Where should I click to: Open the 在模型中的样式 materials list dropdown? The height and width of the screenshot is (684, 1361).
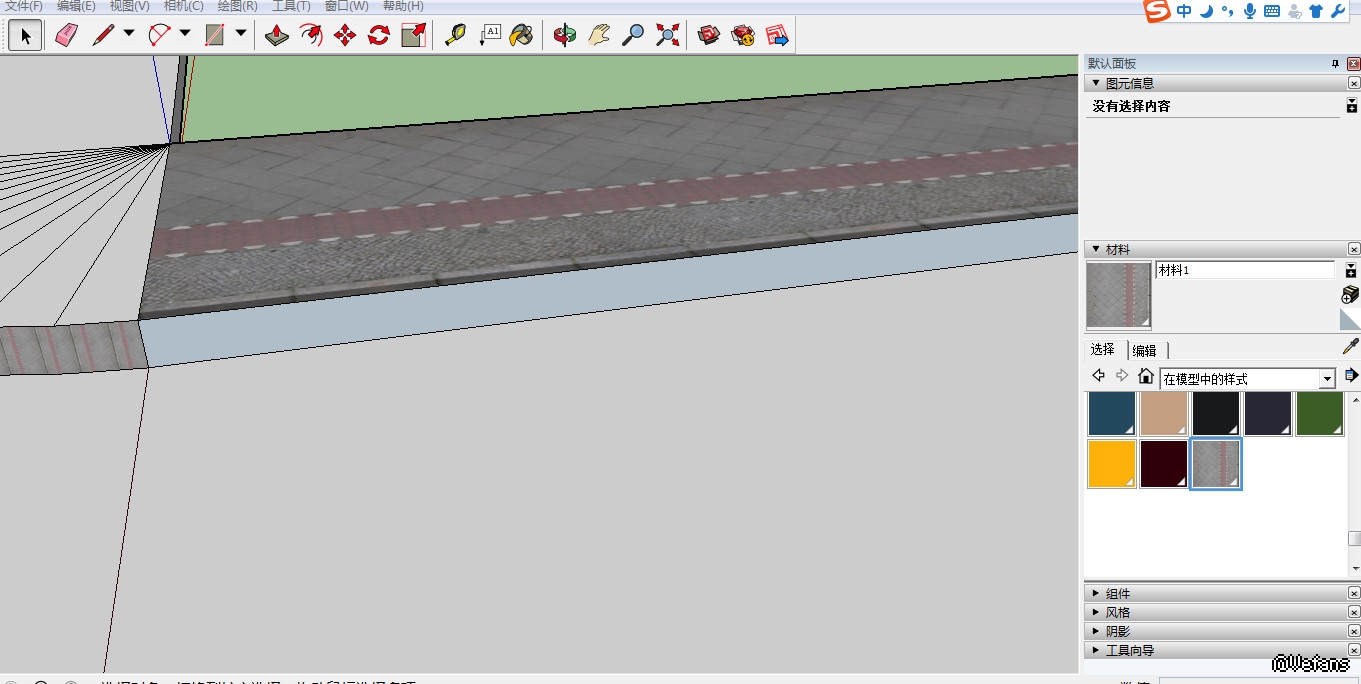pos(1327,379)
